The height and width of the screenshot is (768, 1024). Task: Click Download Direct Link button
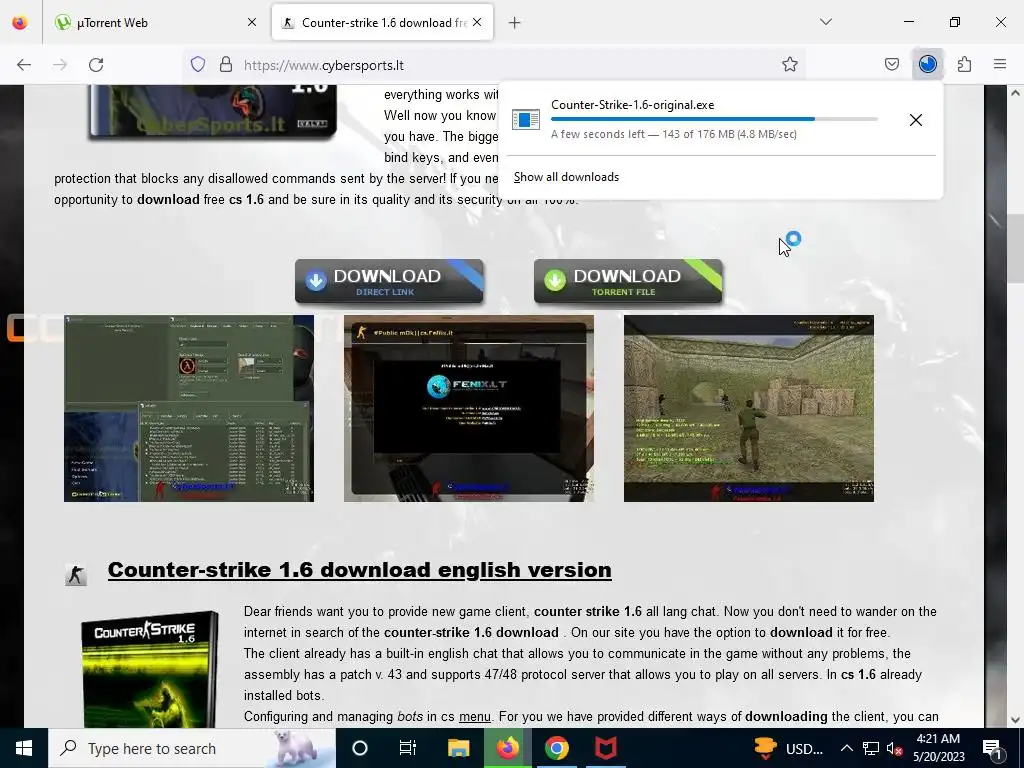pos(389,281)
